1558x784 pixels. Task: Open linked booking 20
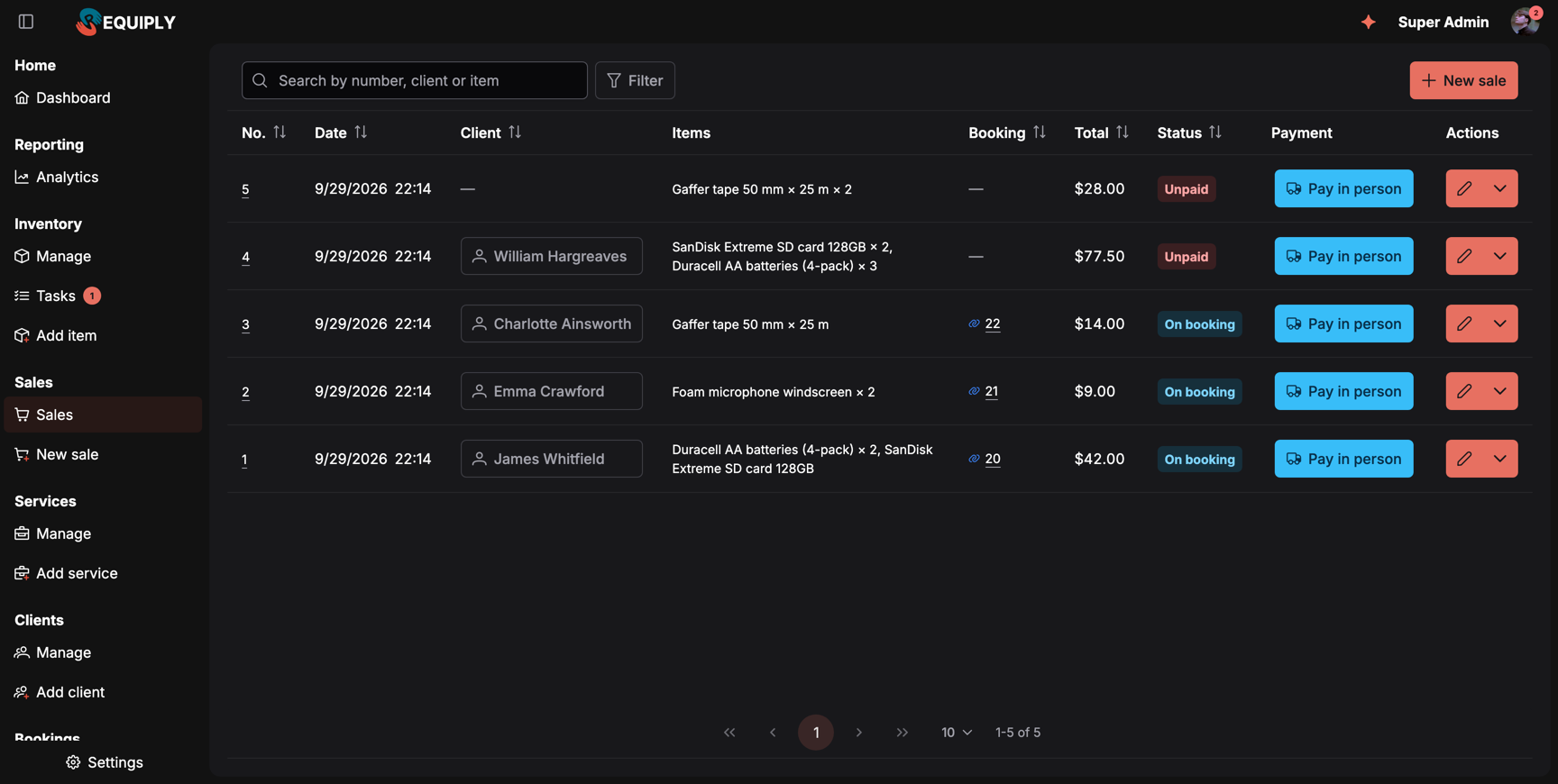tap(992, 459)
